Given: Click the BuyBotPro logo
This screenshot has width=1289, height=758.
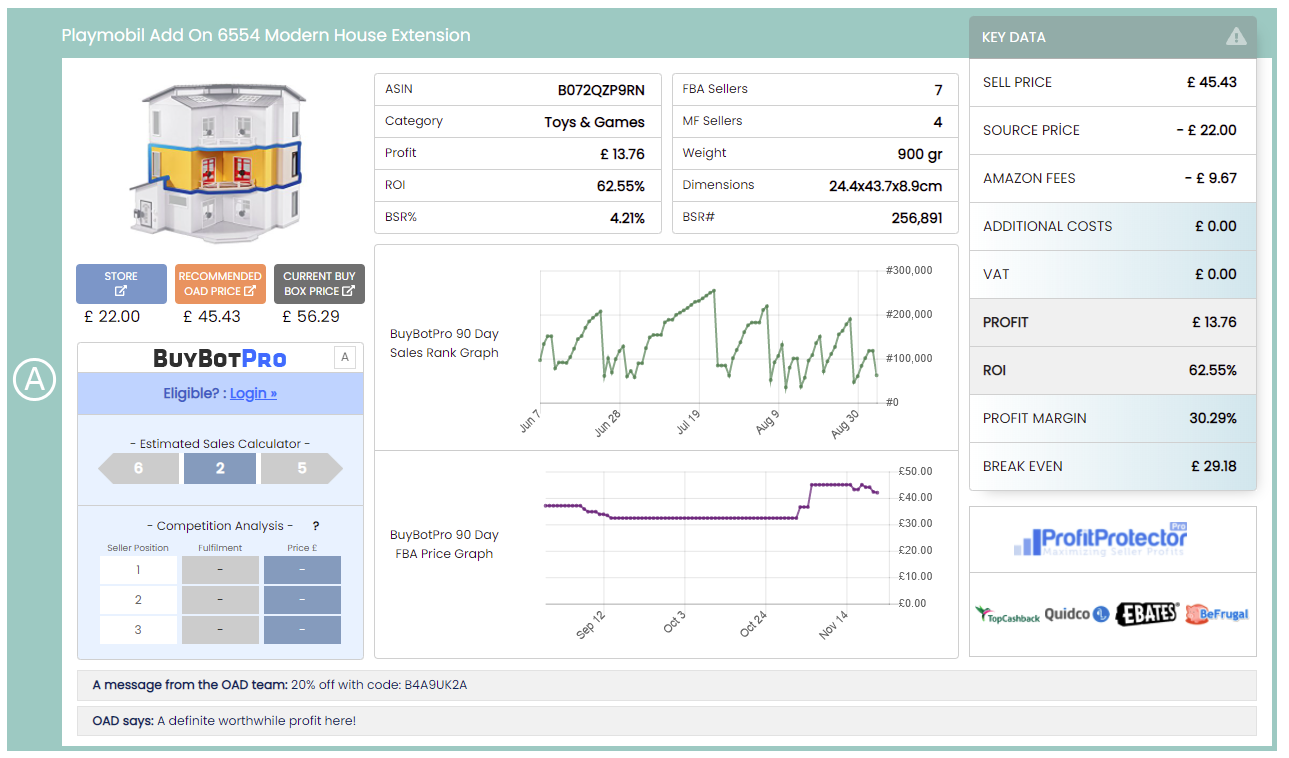Looking at the screenshot, I should click(220, 358).
